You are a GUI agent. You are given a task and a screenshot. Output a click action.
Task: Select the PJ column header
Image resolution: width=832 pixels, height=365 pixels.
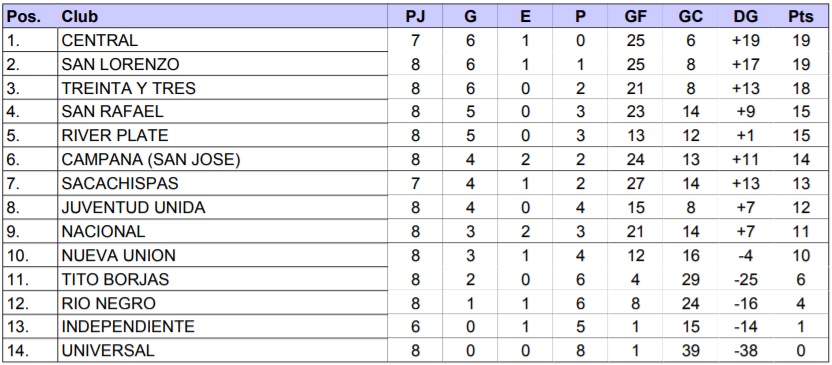click(x=415, y=16)
